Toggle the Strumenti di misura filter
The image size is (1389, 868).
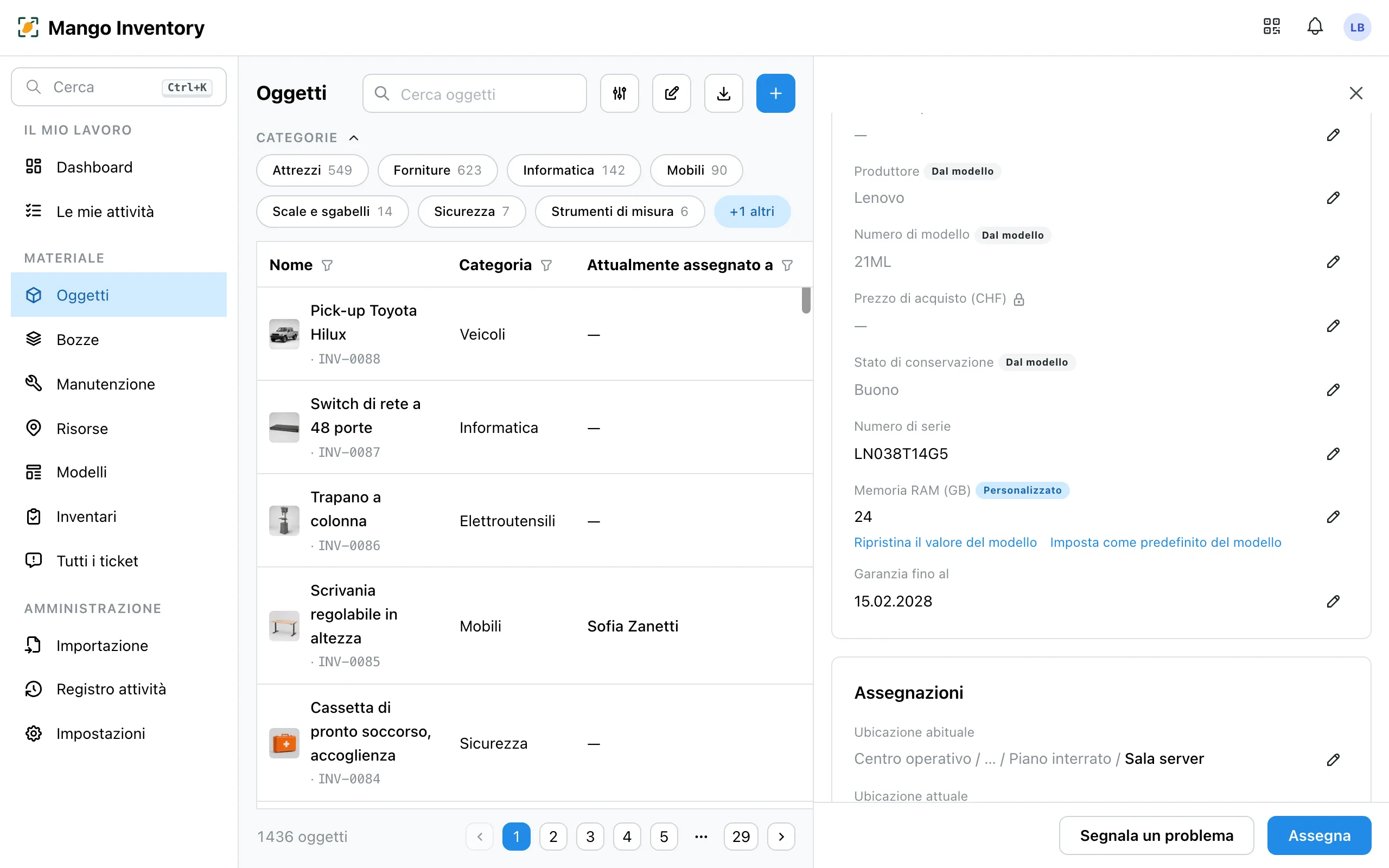[620, 211]
